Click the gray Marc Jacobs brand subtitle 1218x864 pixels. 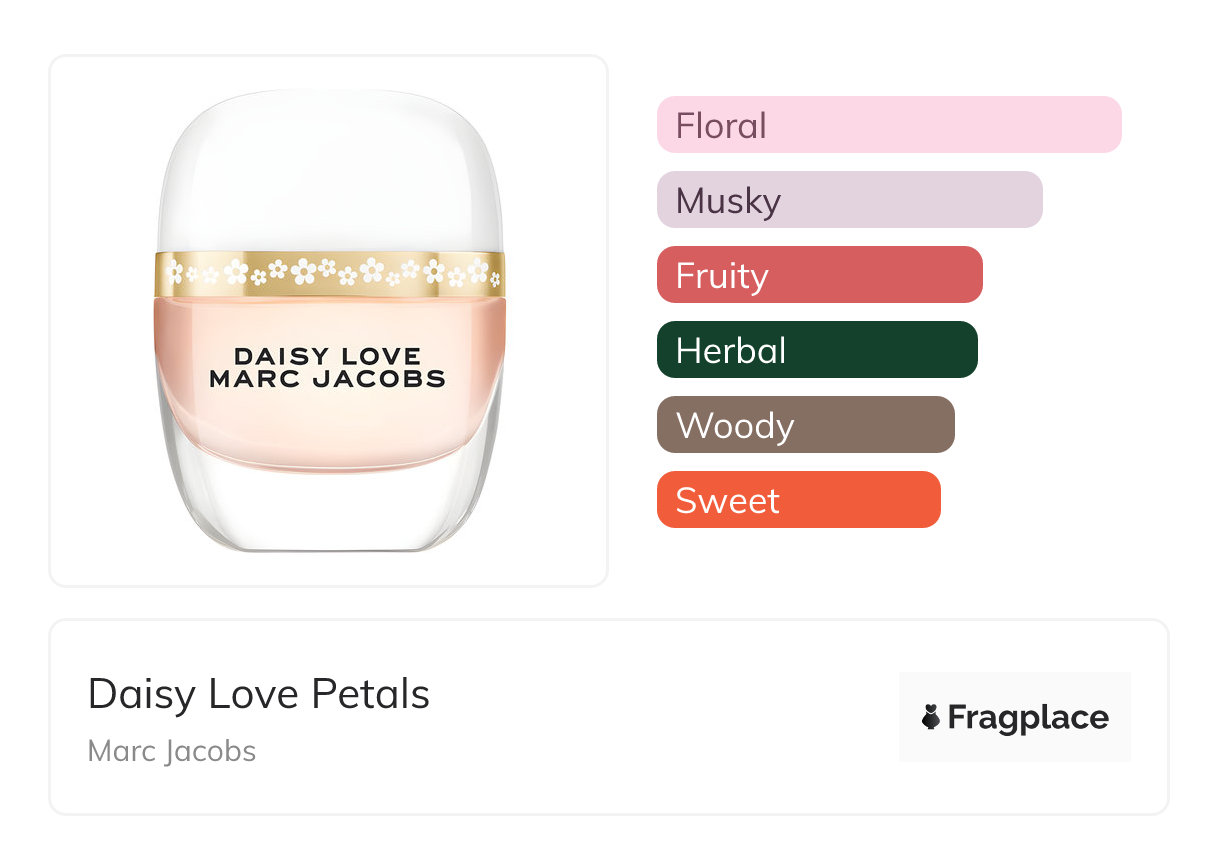coord(172,751)
